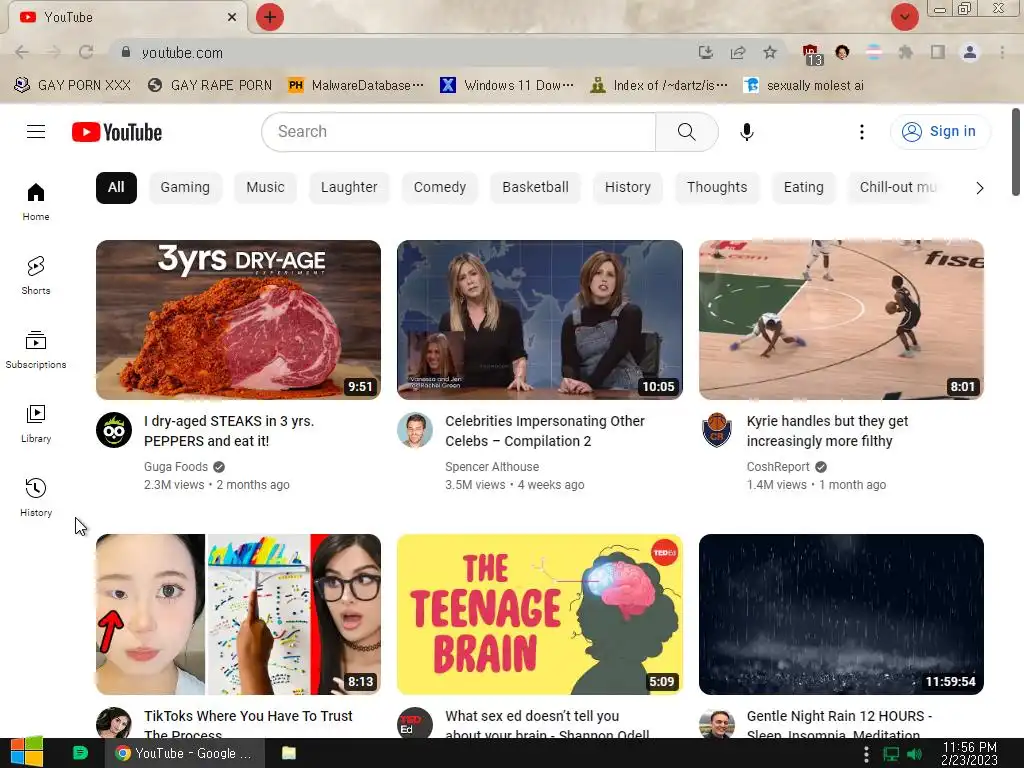Open Chrome three-dot menu
The width and height of the screenshot is (1024, 768).
1002,52
